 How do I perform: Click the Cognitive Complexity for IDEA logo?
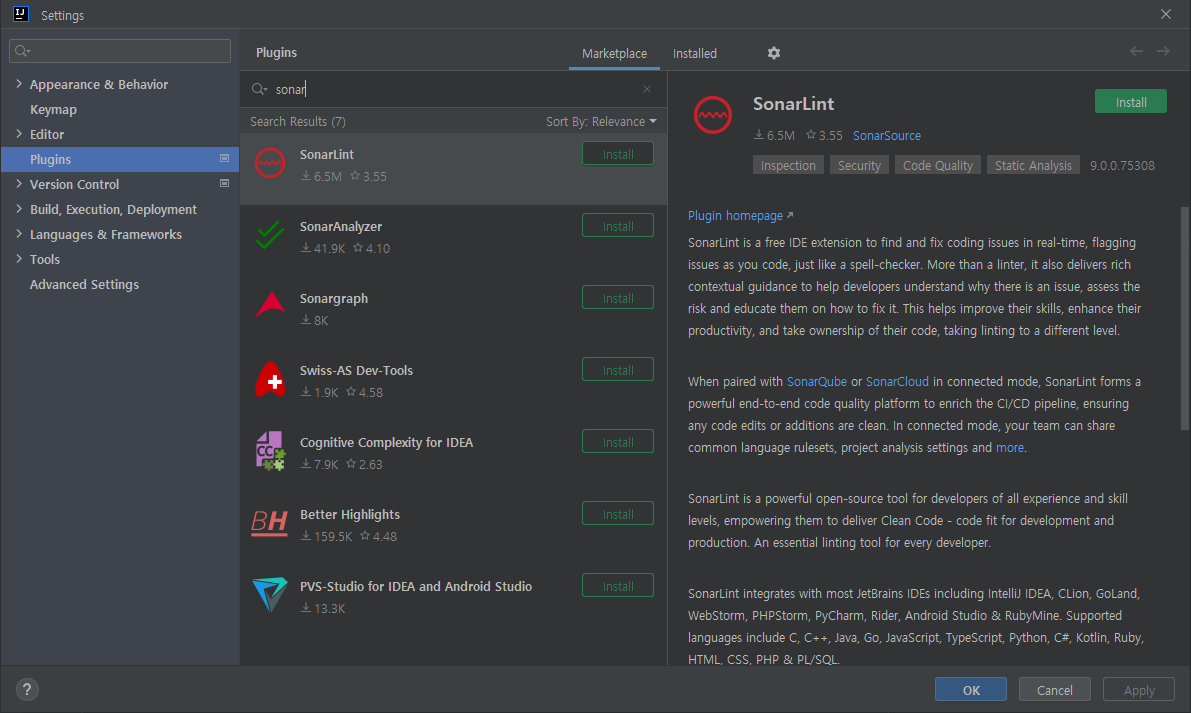pos(270,452)
